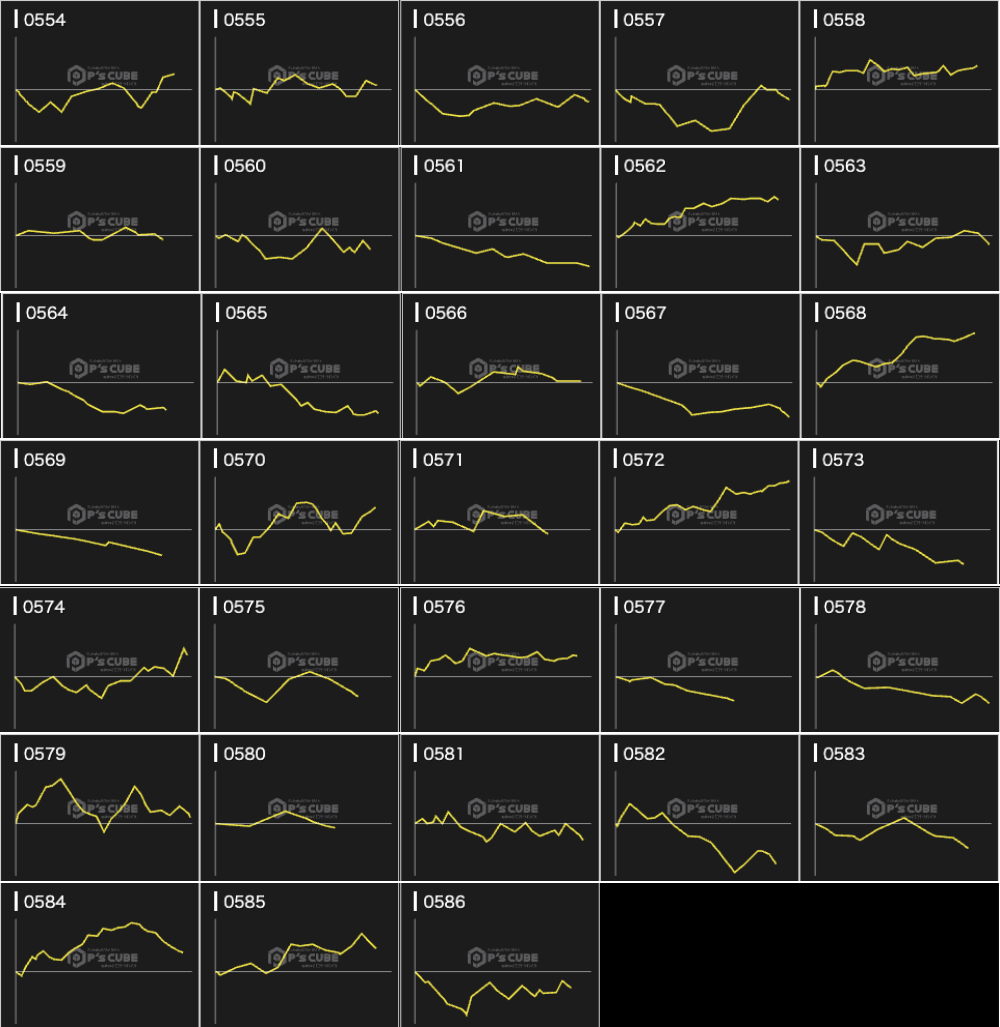Select the 0562 rising chart
The width and height of the screenshot is (1000, 1027).
coord(700,220)
